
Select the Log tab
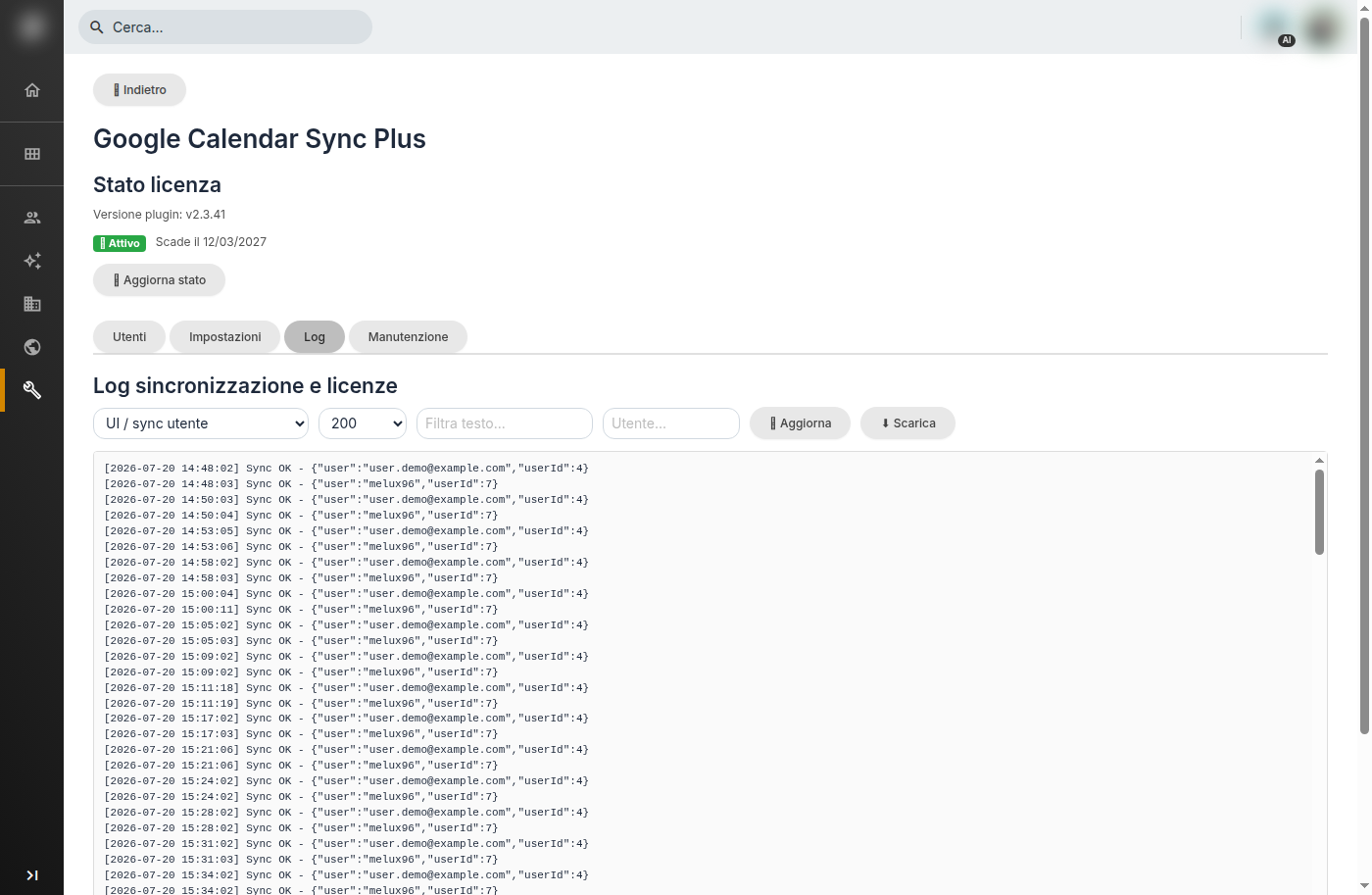(x=315, y=337)
